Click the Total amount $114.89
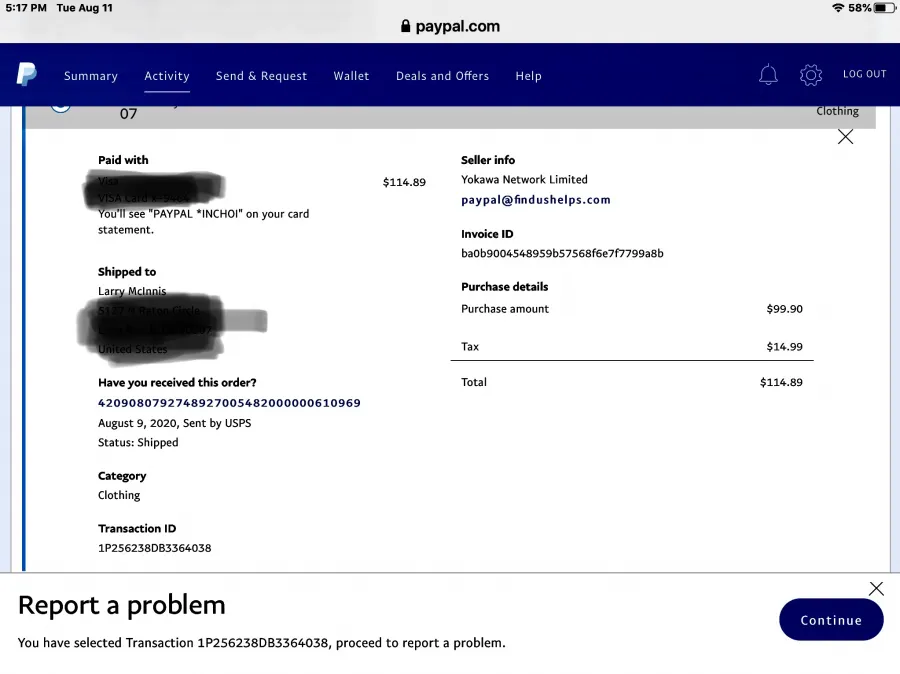This screenshot has width=900, height=674. [781, 382]
